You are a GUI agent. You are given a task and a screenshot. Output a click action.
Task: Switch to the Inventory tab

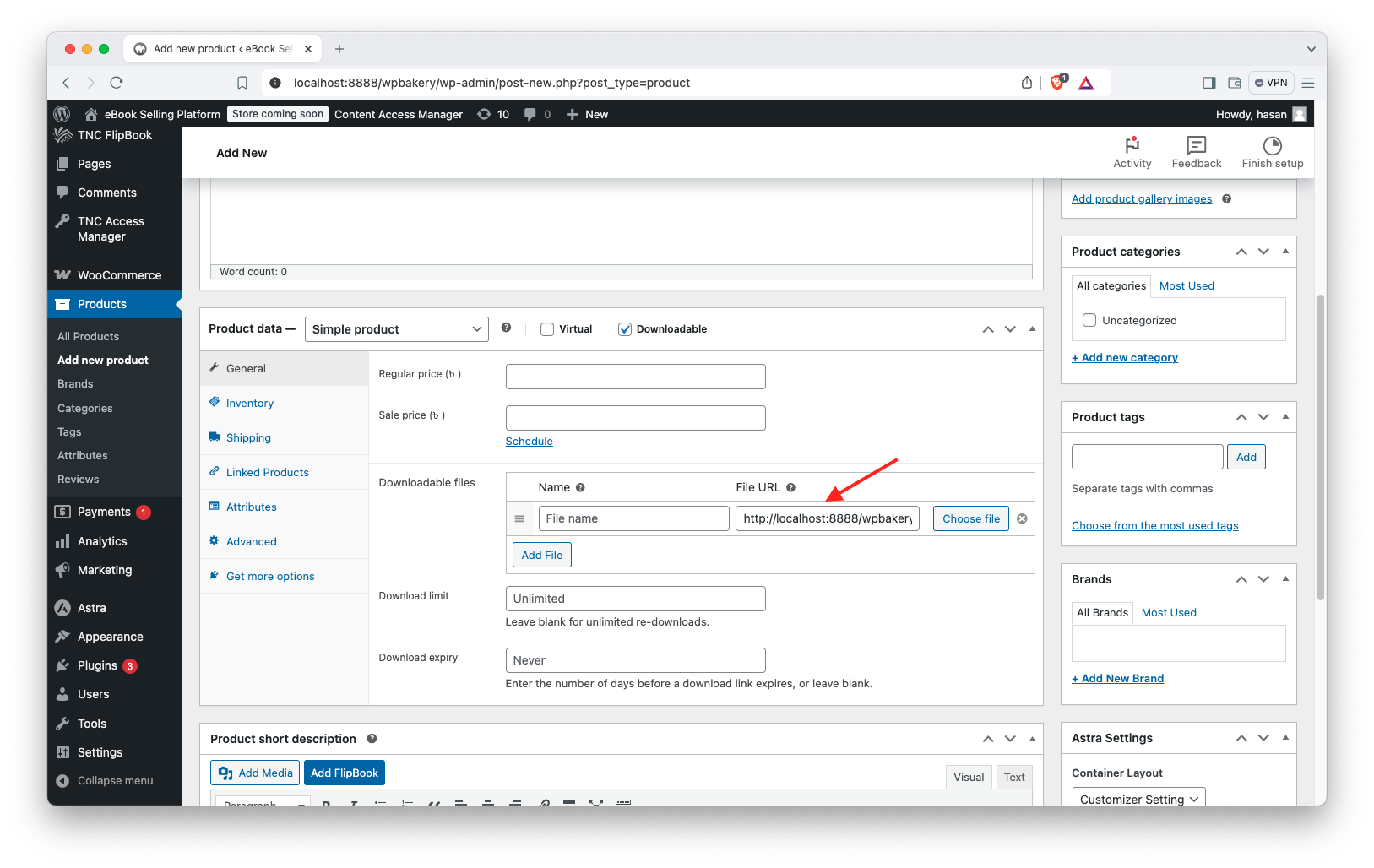click(250, 403)
